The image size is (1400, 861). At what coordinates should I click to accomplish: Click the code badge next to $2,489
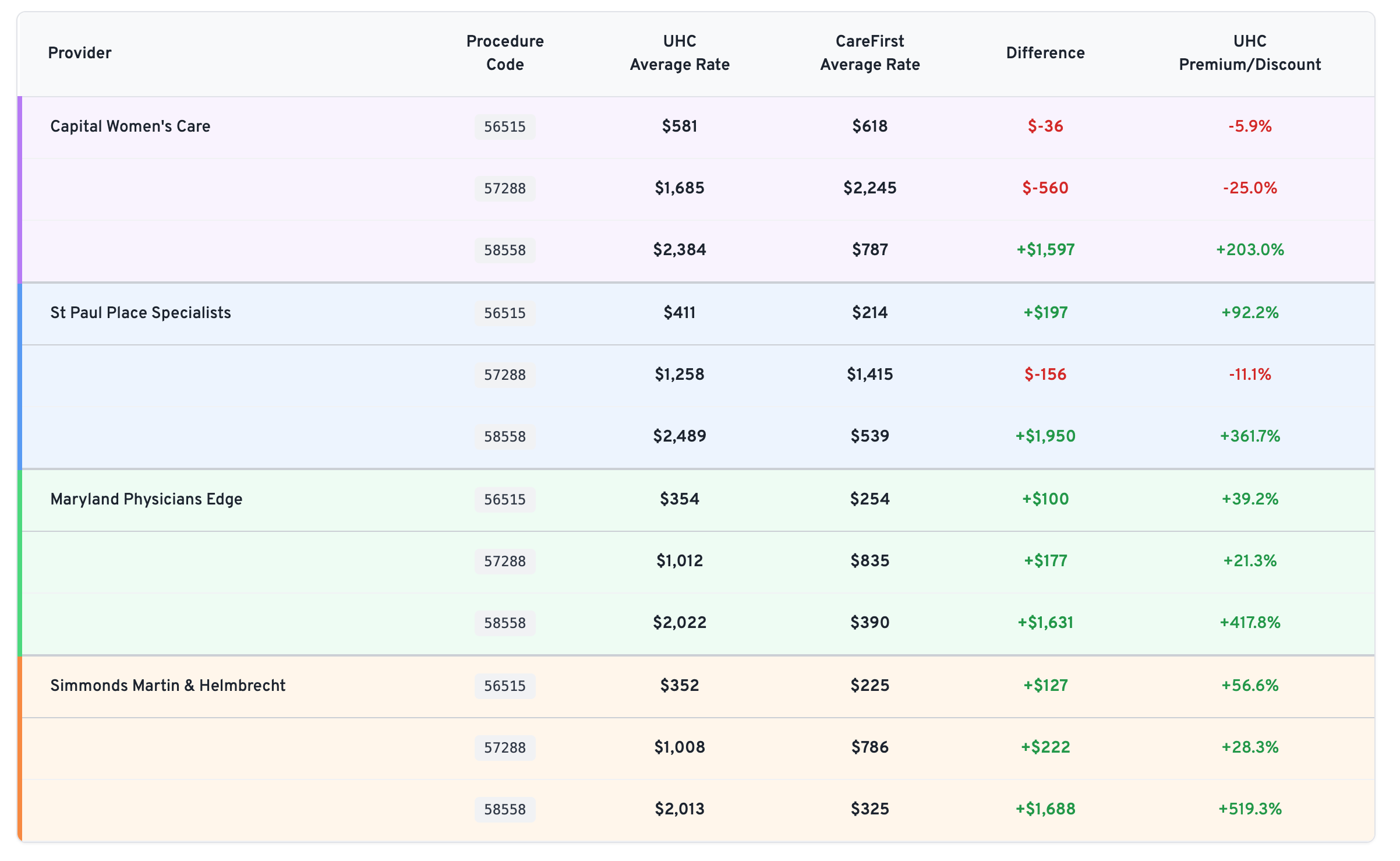pos(505,437)
